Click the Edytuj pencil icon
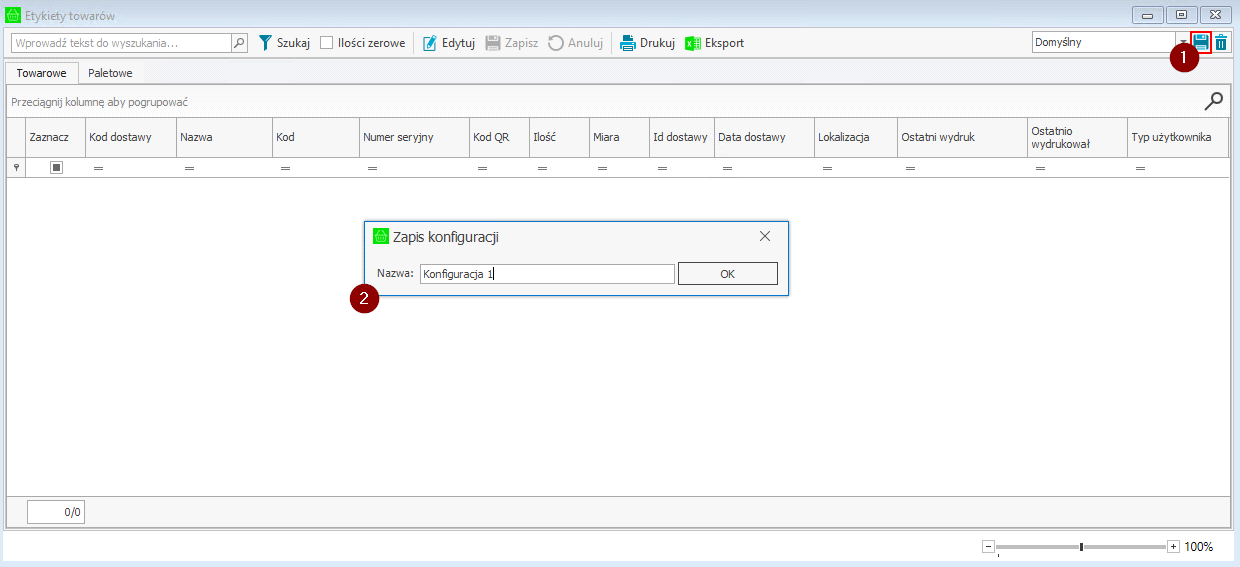 430,43
